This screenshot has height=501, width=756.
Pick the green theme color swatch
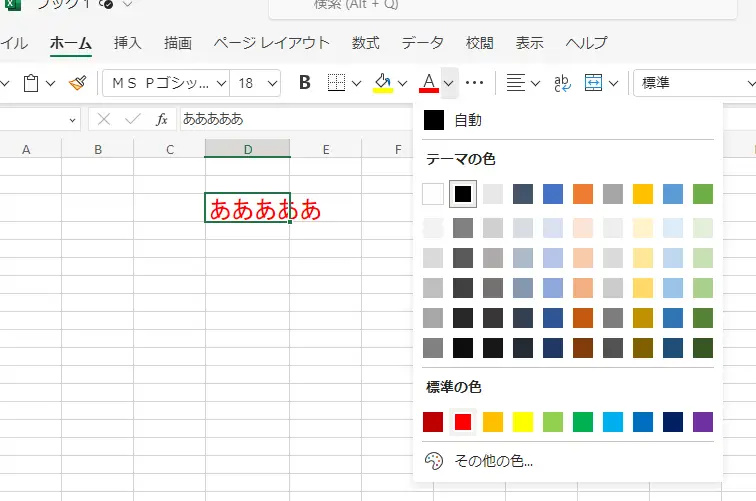[703, 194]
